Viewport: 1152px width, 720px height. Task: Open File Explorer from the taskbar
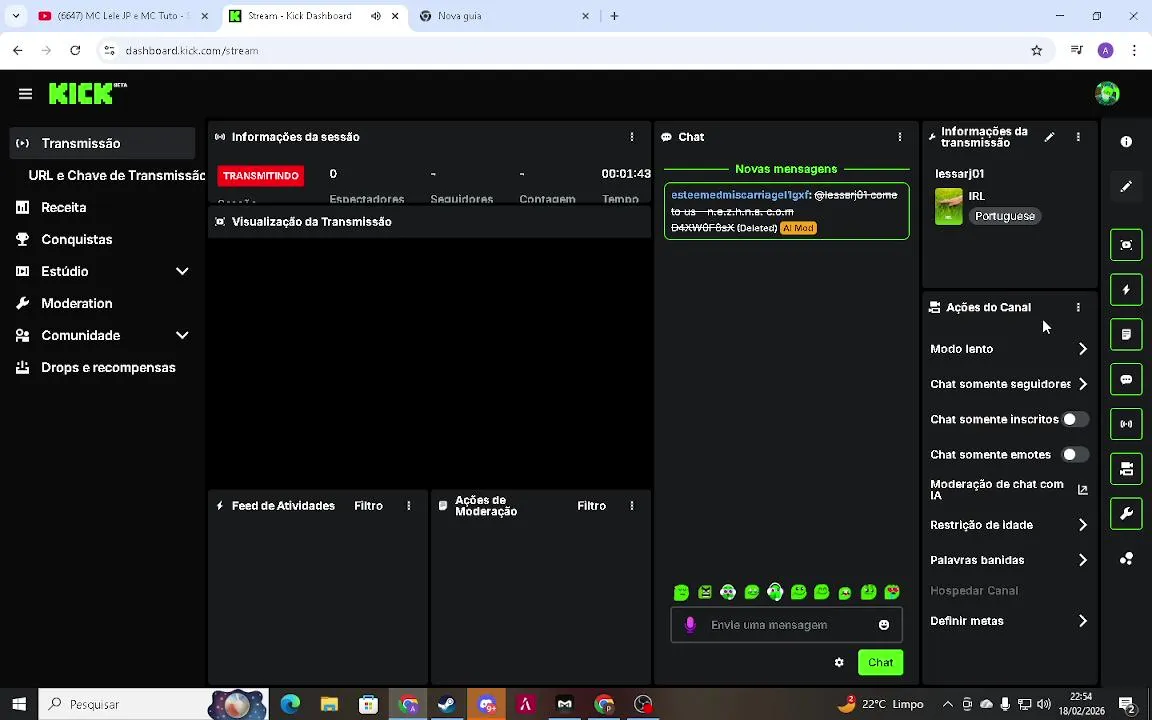pyautogui.click(x=329, y=704)
